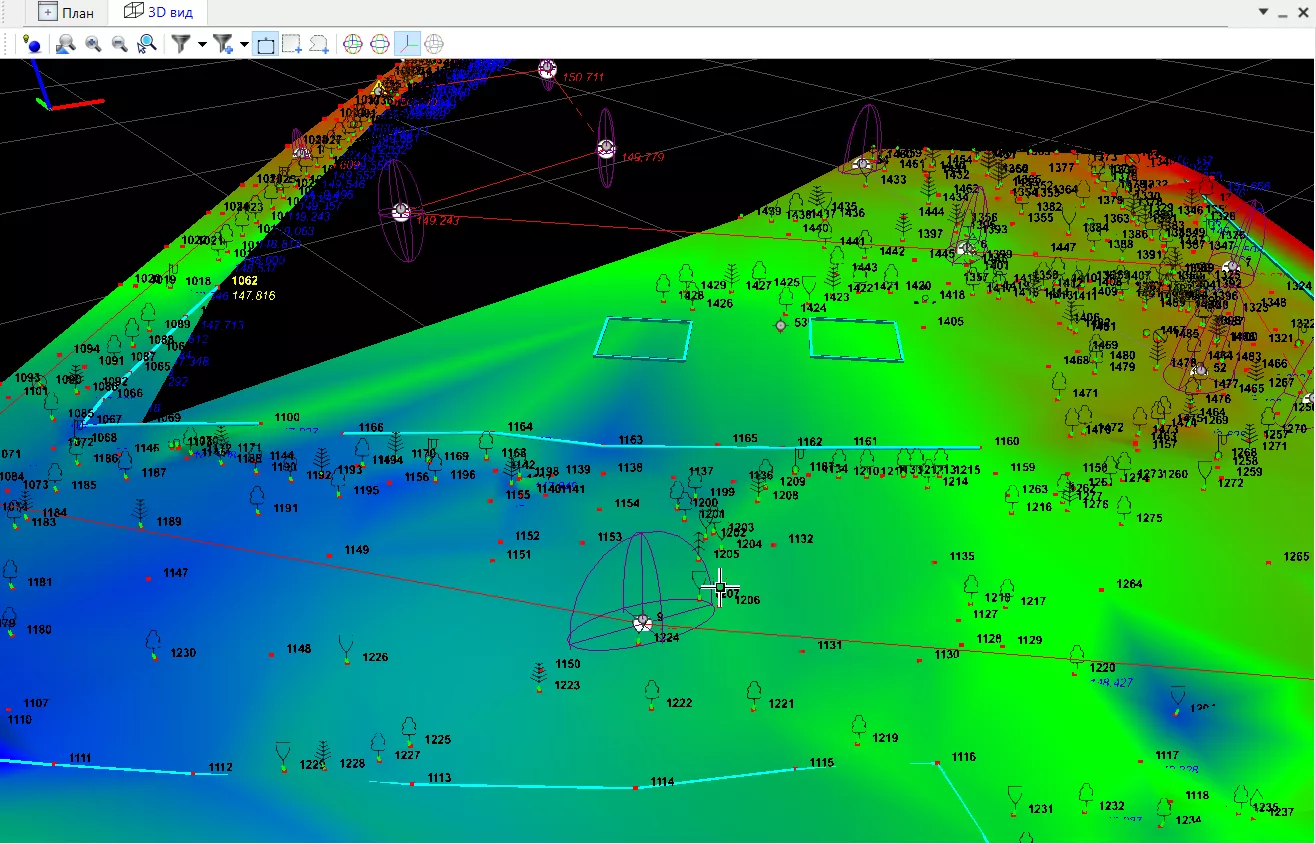Screen dimensions: 1316x844
Task: Toggle the highlighted rectangle selection mode
Action: tap(265, 44)
